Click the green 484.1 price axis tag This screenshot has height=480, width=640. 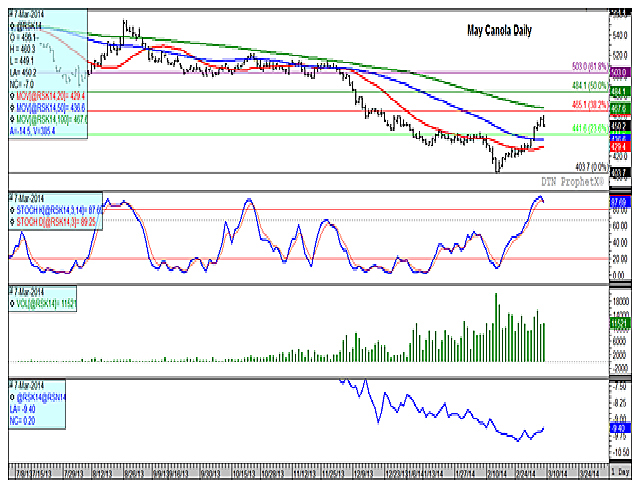pyautogui.click(x=620, y=92)
